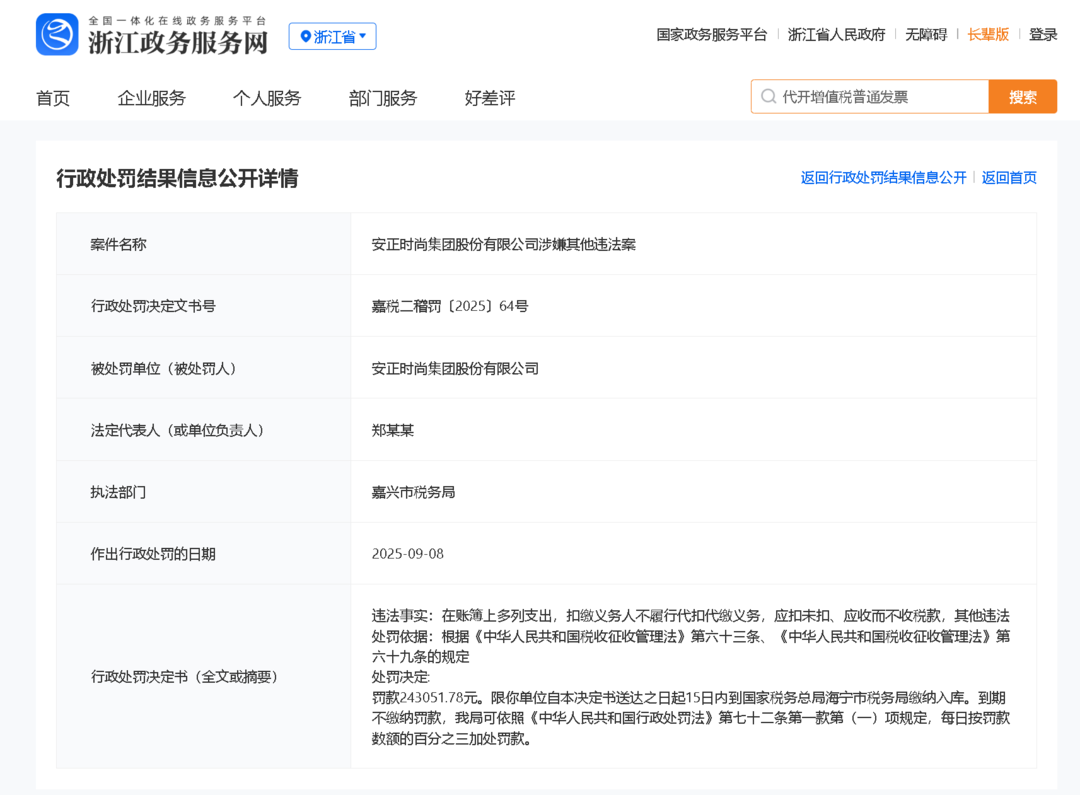The height and width of the screenshot is (795, 1080).
Task: Click 登录 to sign in
Action: [1043, 34]
